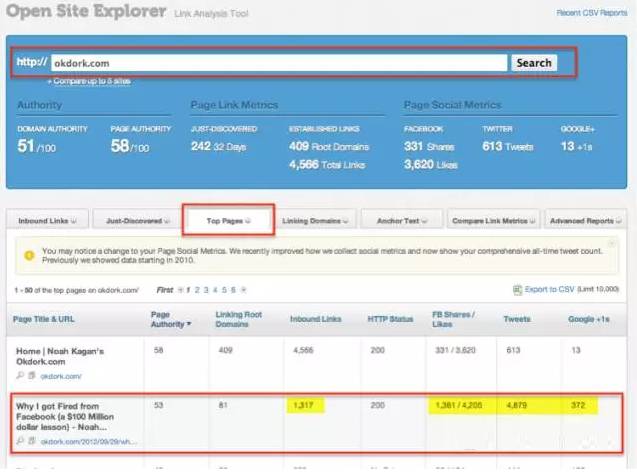
Task: Go to the First page link
Action: click(165, 290)
